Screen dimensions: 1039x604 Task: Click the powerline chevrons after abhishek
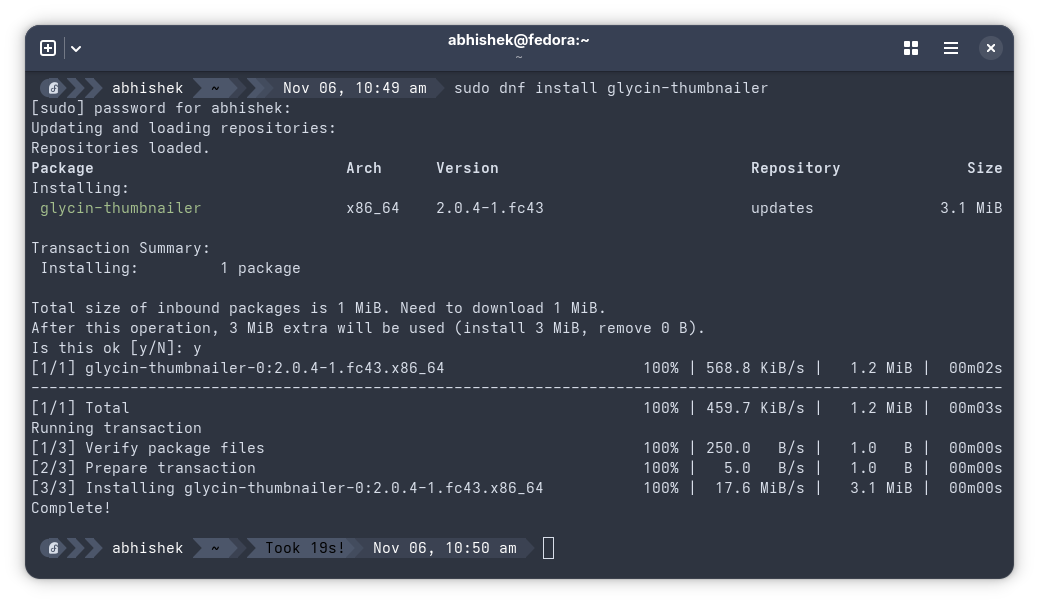[x=197, y=88]
